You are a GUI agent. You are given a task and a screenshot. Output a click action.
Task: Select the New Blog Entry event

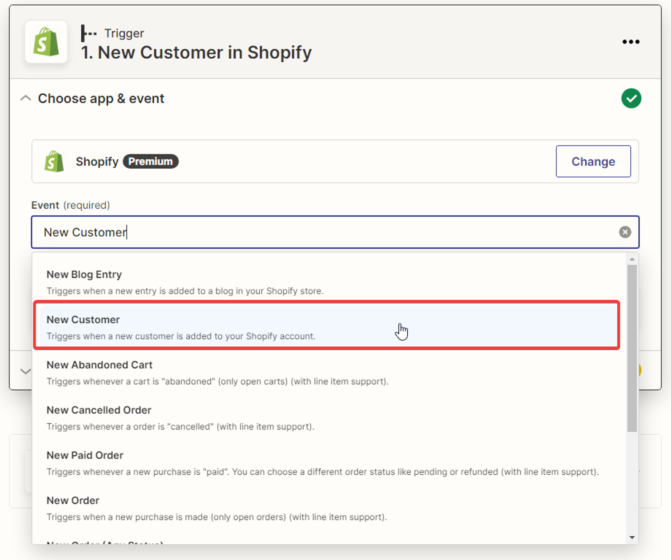click(327, 282)
